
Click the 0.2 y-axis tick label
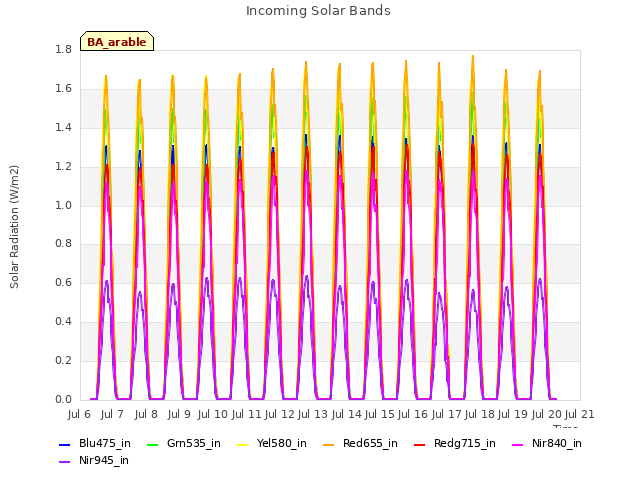(63, 360)
